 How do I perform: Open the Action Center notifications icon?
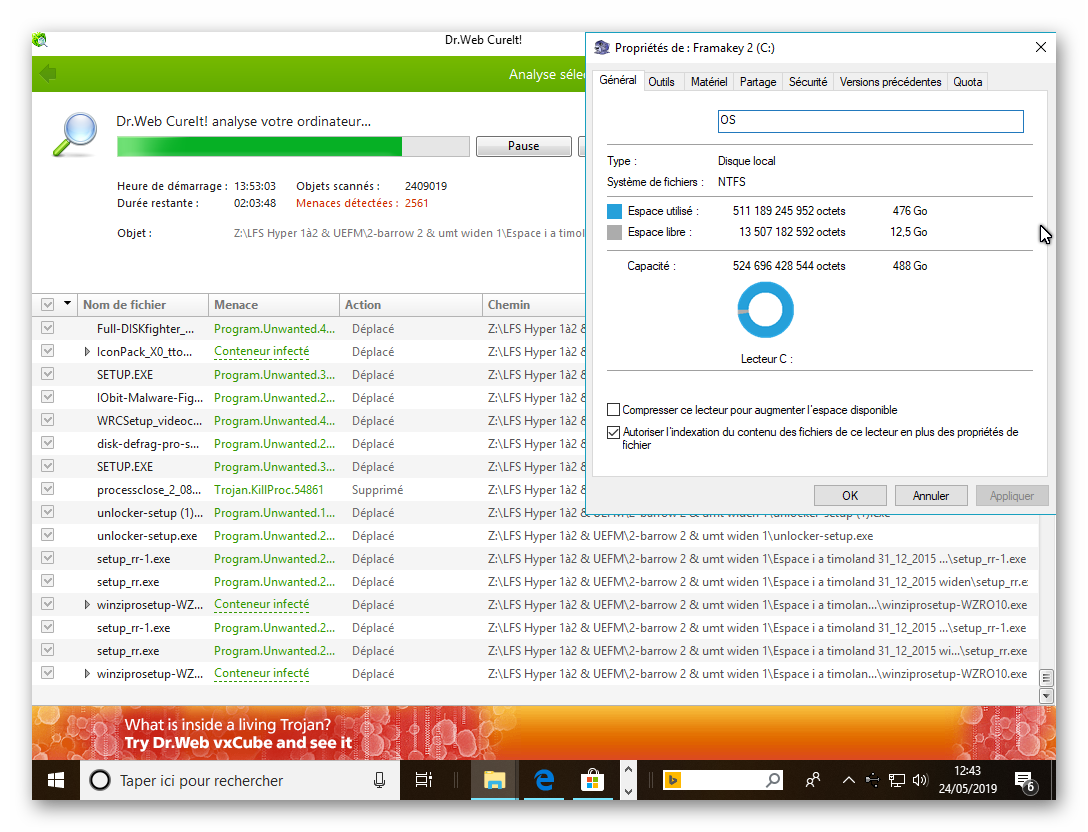pos(1025,782)
